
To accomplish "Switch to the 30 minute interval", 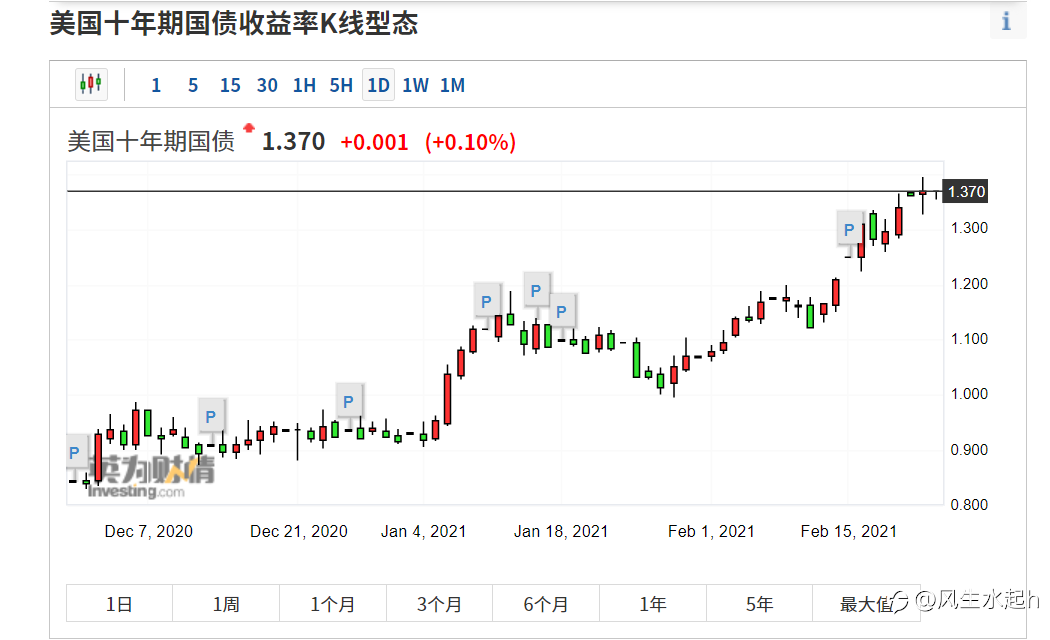I will pos(267,85).
